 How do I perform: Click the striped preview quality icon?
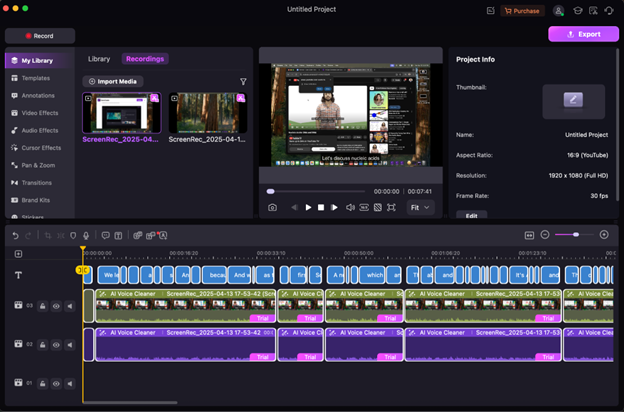(378, 207)
